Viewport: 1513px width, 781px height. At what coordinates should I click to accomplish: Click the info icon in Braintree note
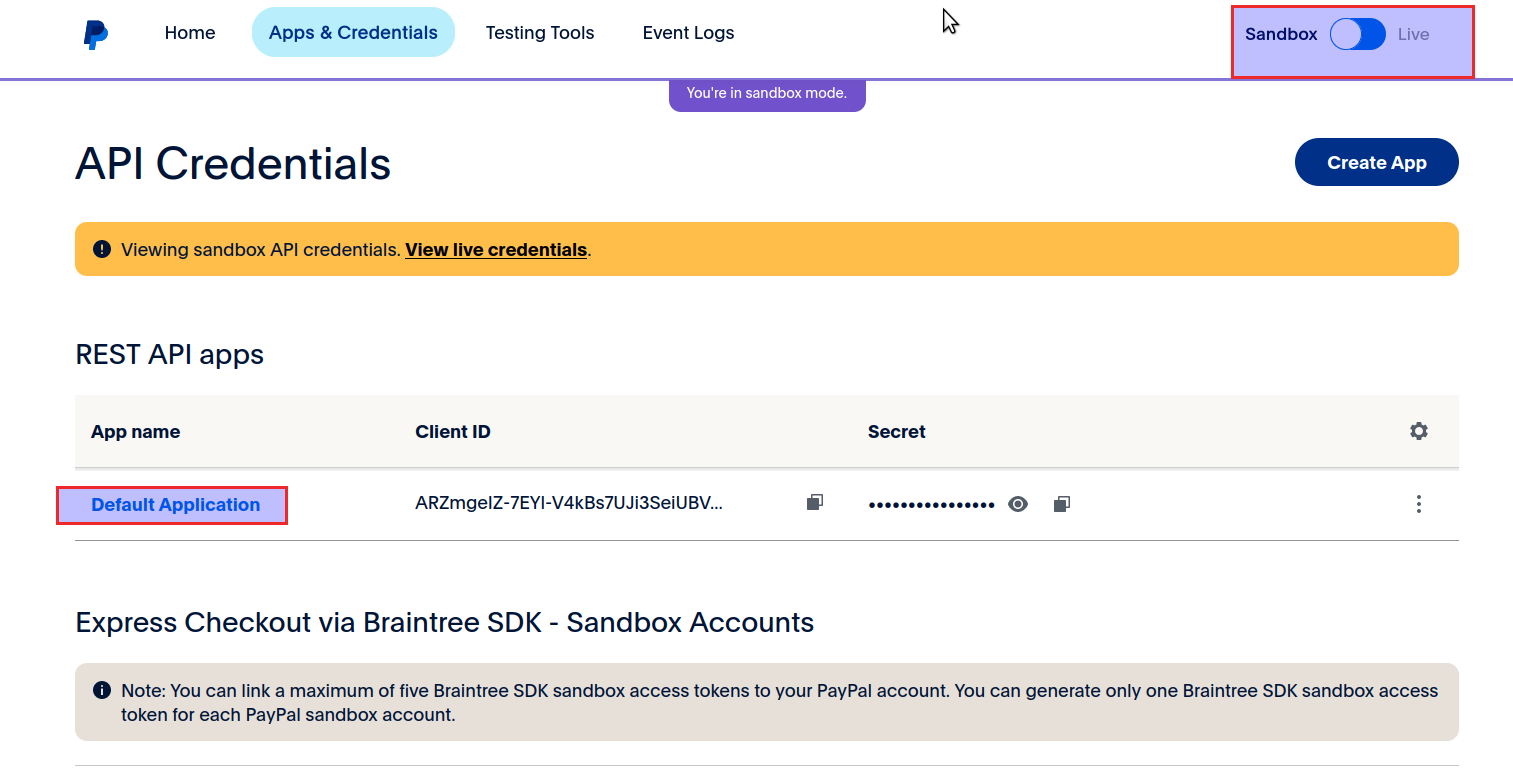tap(101, 690)
